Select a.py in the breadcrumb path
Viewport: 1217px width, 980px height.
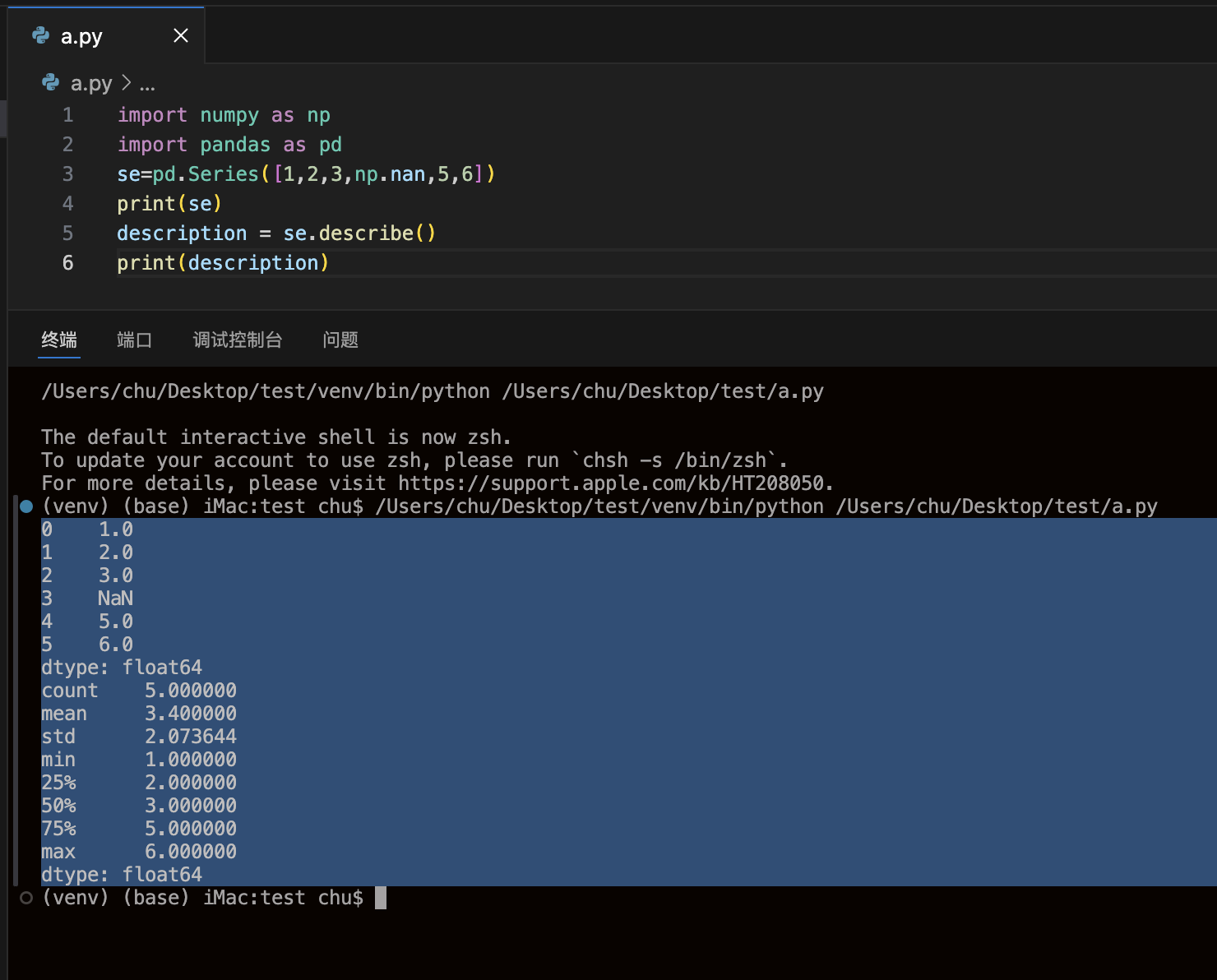click(x=91, y=83)
